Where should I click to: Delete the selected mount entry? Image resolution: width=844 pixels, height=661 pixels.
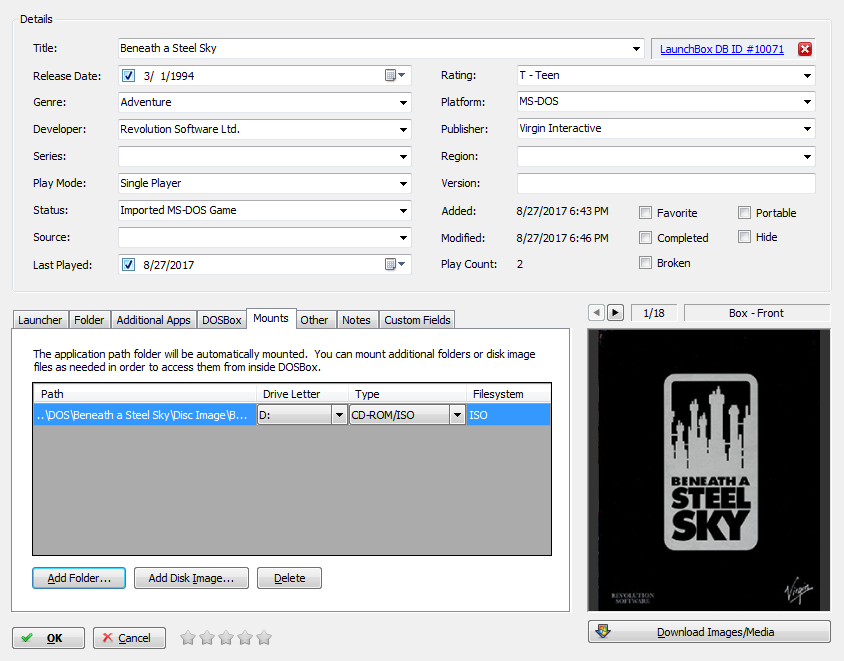[290, 578]
